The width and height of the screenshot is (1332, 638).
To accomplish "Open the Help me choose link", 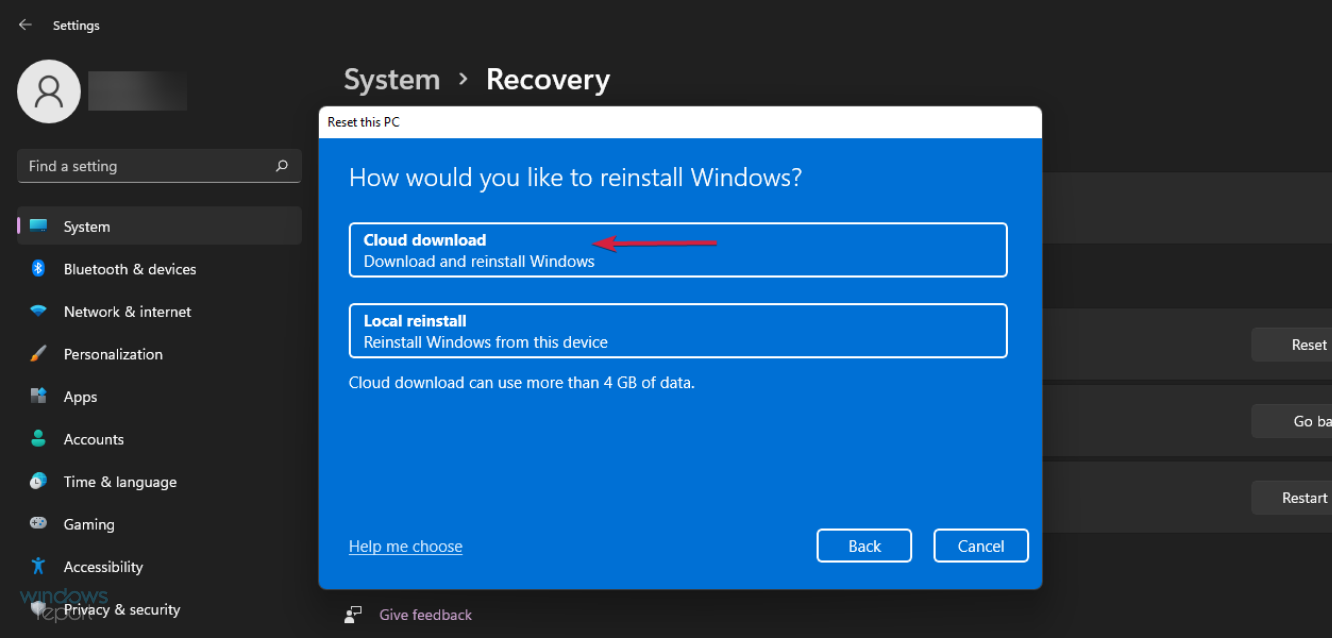I will [x=405, y=546].
